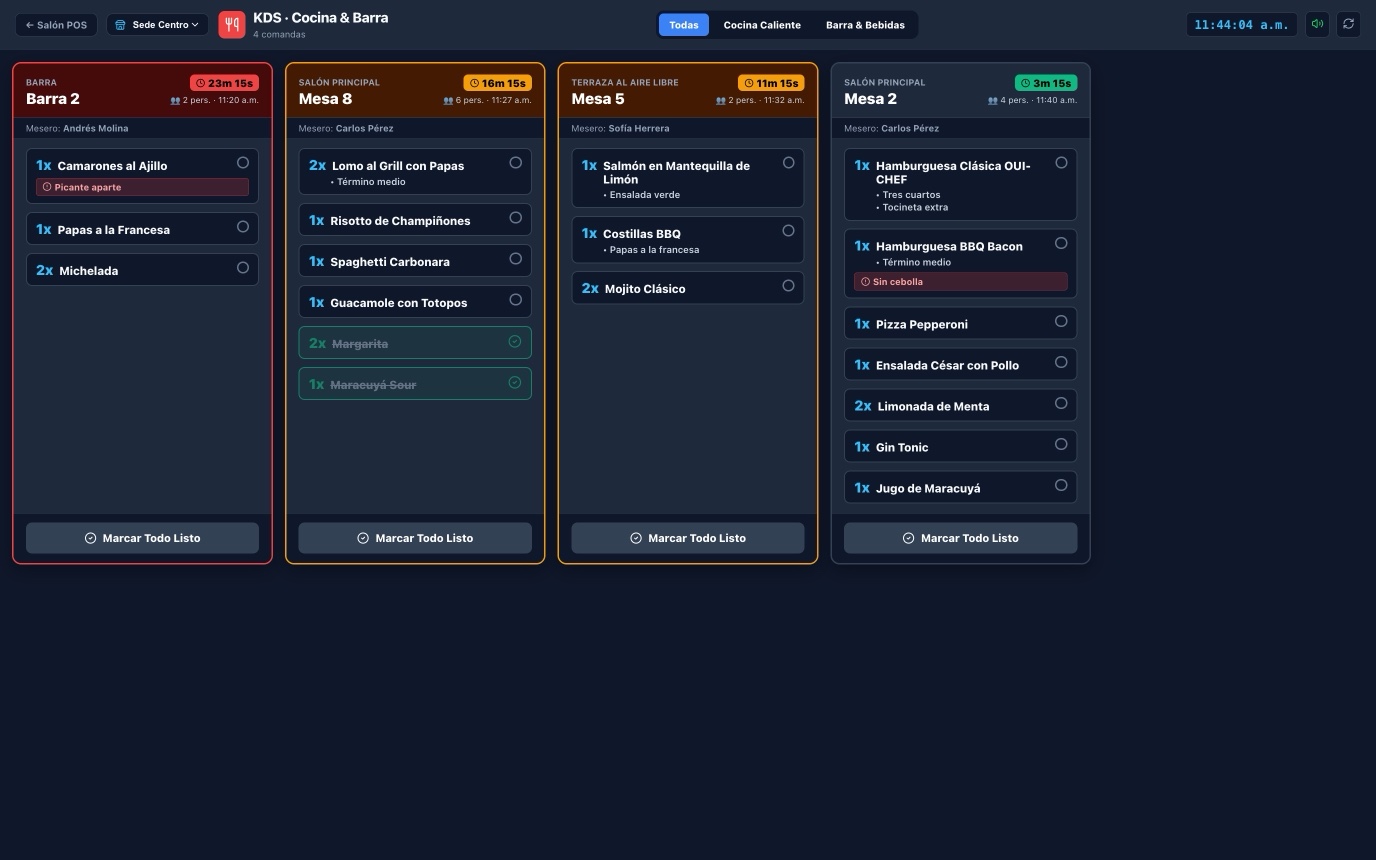Go back to Salón POS
The image size is (1376, 860).
[x=56, y=25]
